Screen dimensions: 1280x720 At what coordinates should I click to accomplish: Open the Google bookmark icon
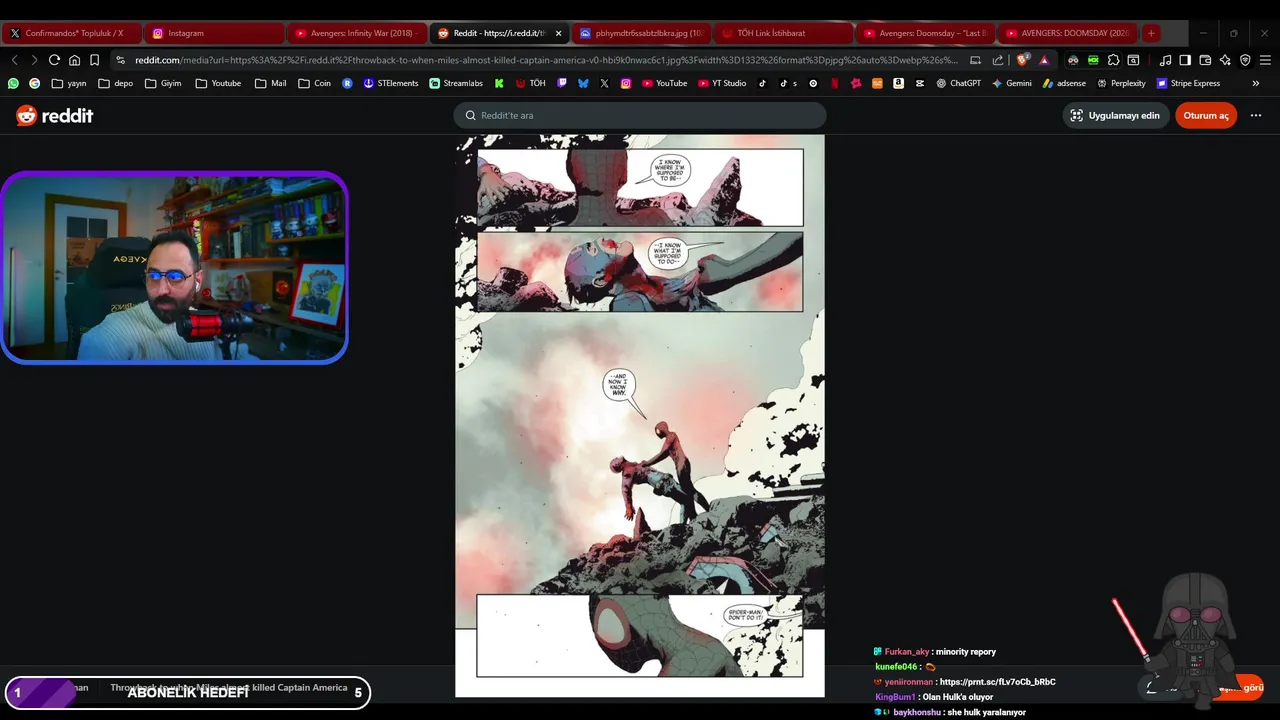tap(35, 83)
